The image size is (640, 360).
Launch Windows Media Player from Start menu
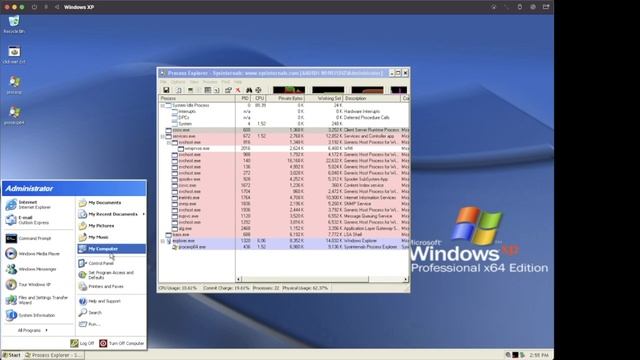pos(32,253)
